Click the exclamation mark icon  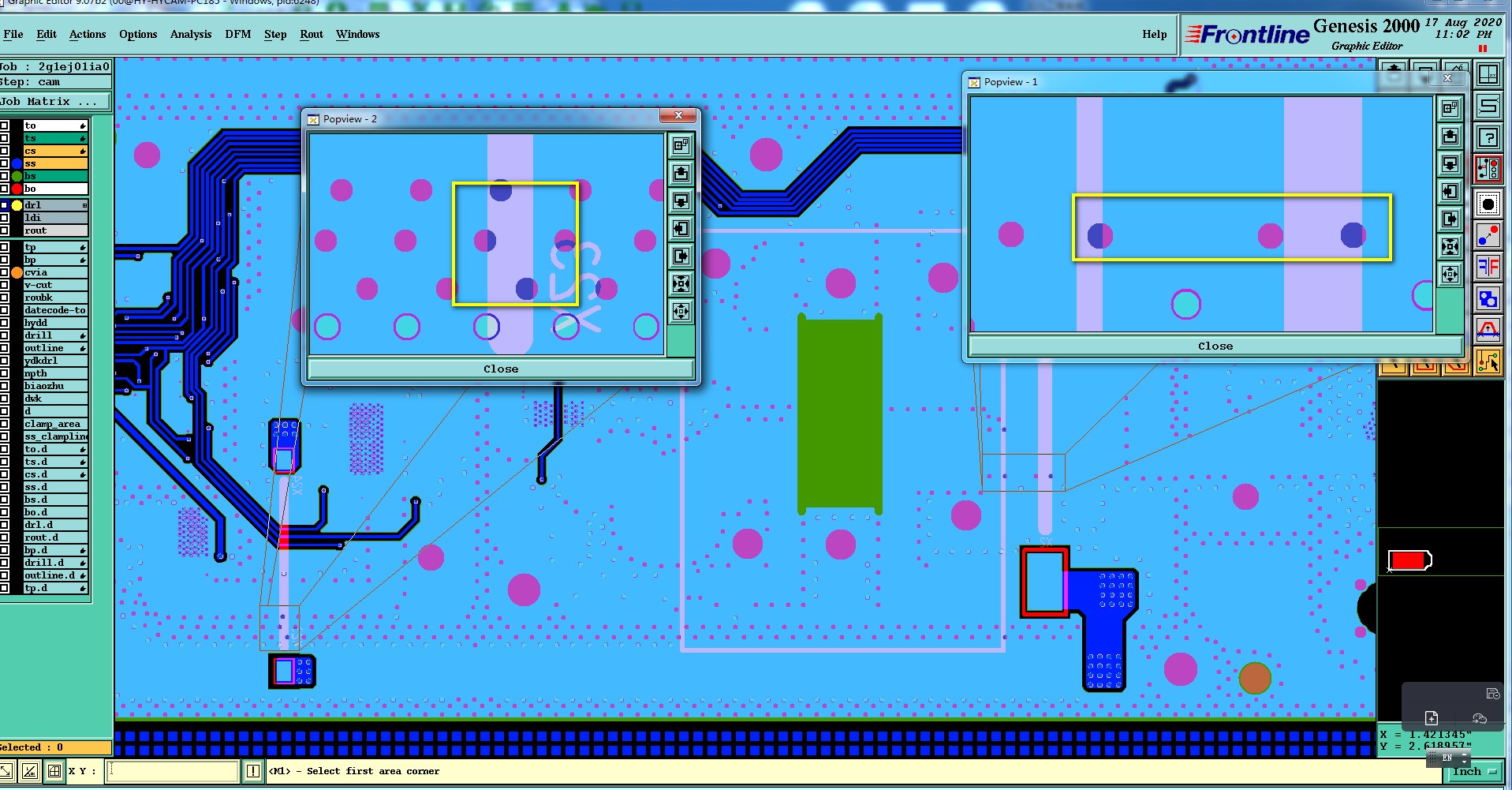click(253, 771)
